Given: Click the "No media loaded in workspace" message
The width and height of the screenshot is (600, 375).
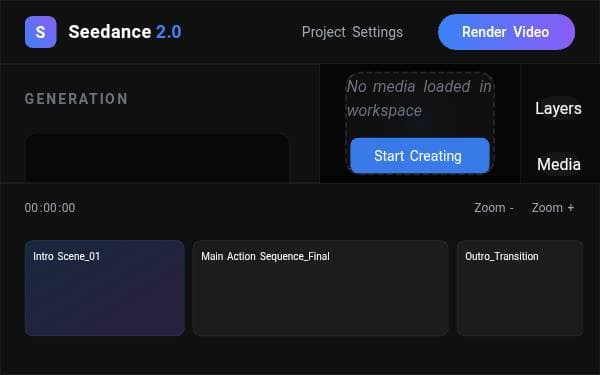Looking at the screenshot, I should tap(419, 99).
